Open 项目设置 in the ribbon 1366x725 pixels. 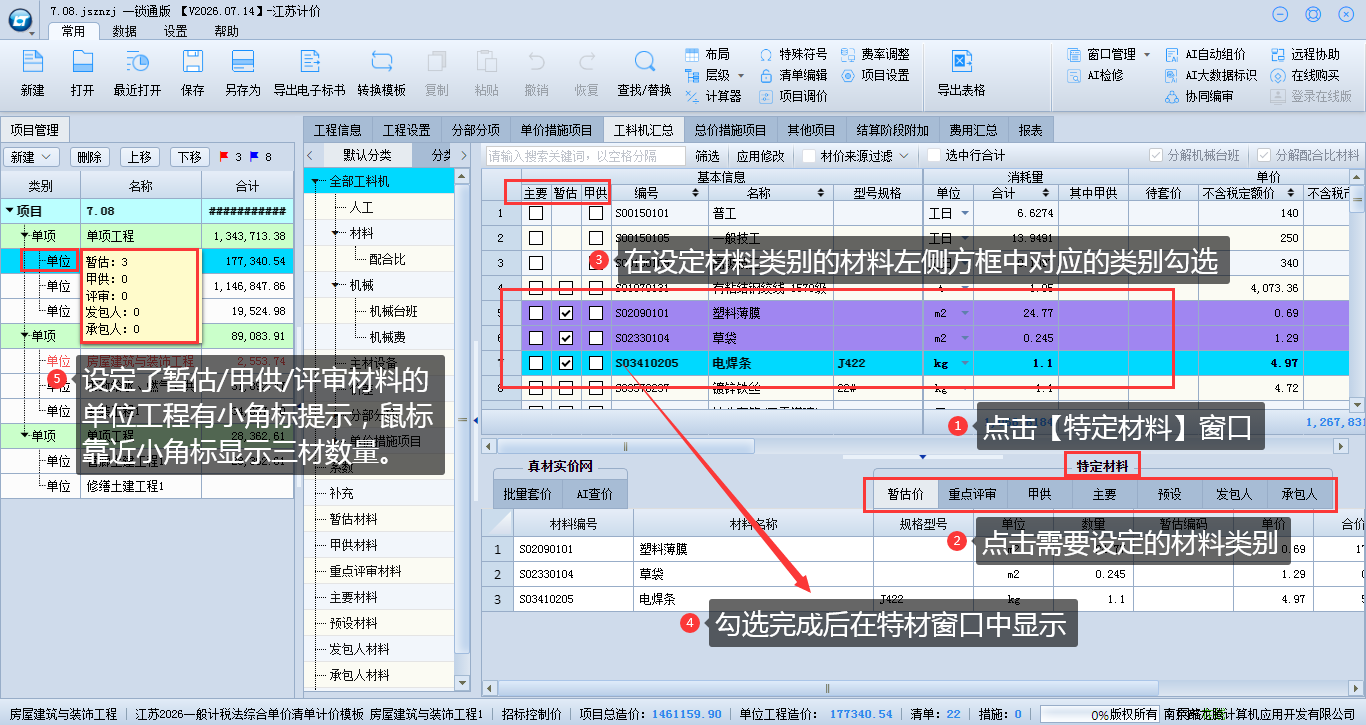pyautogui.click(x=875, y=75)
